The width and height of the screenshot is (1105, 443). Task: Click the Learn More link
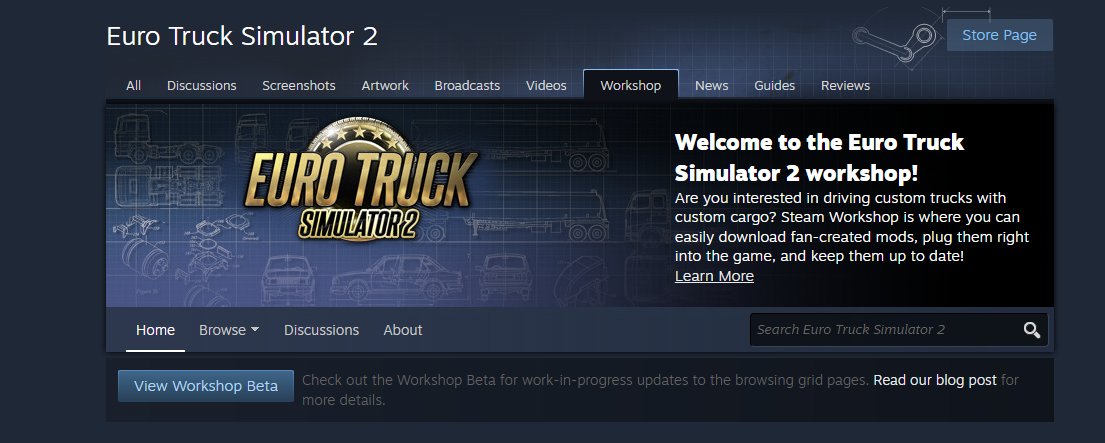click(714, 276)
